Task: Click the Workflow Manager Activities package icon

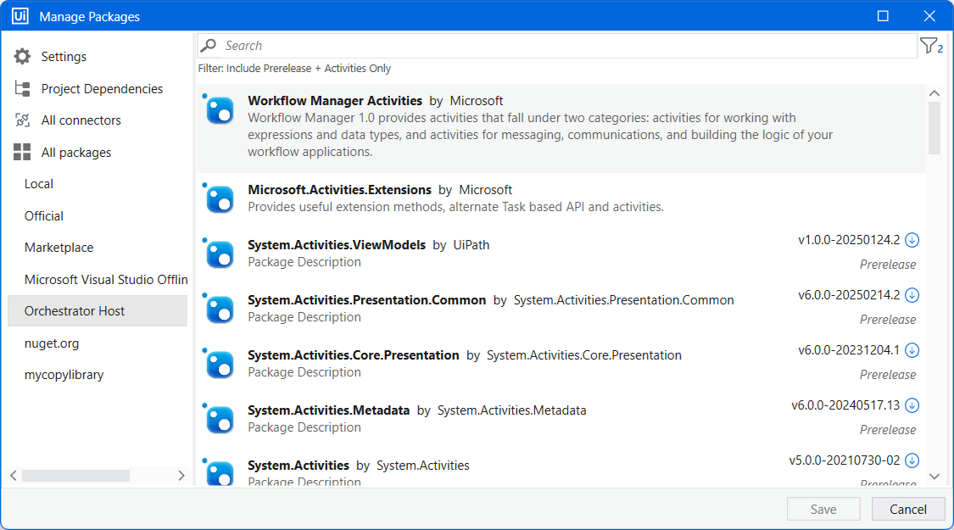Action: click(219, 110)
